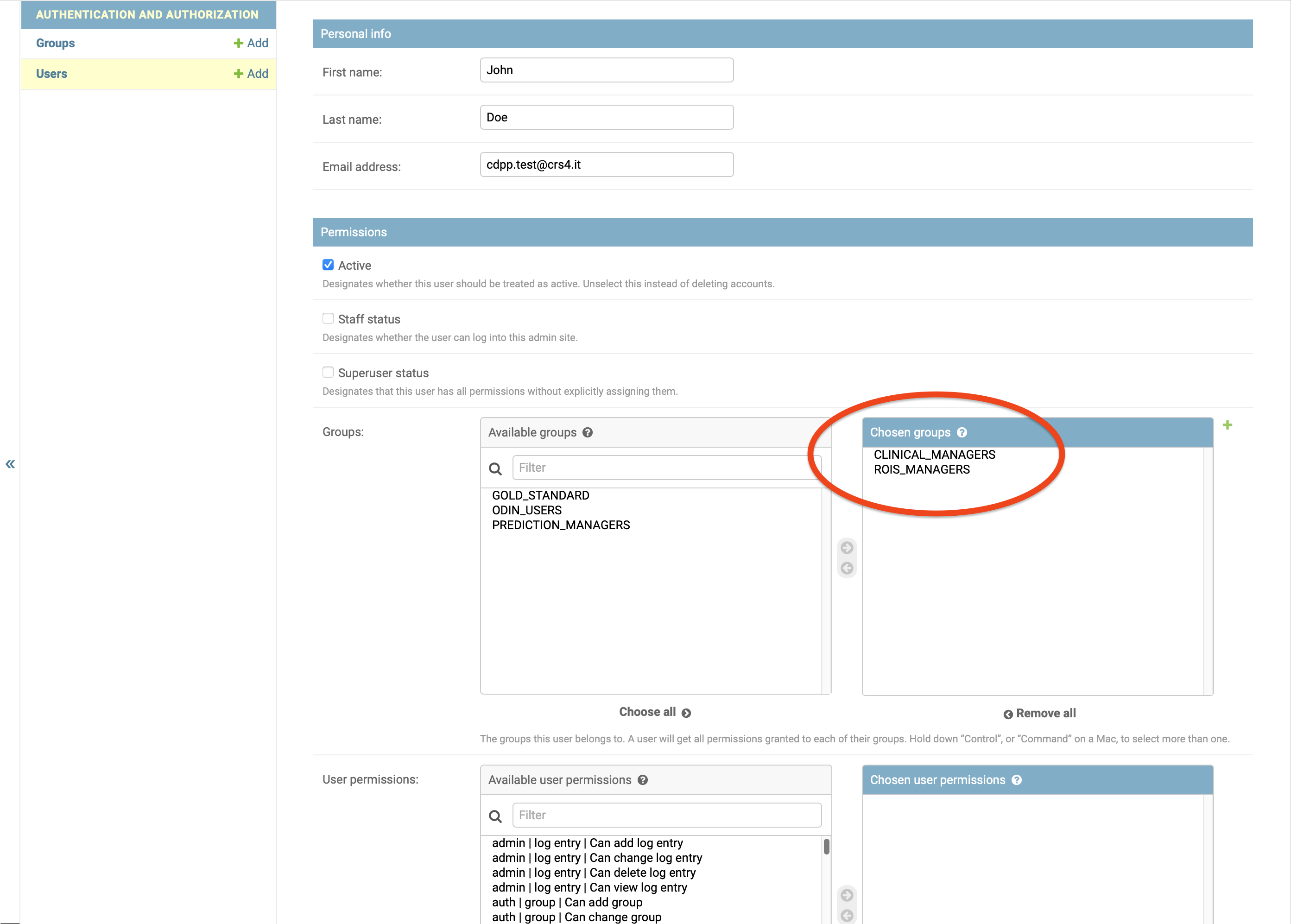Click the search icon in Available groups filter
The width and height of the screenshot is (1291, 924).
495,468
